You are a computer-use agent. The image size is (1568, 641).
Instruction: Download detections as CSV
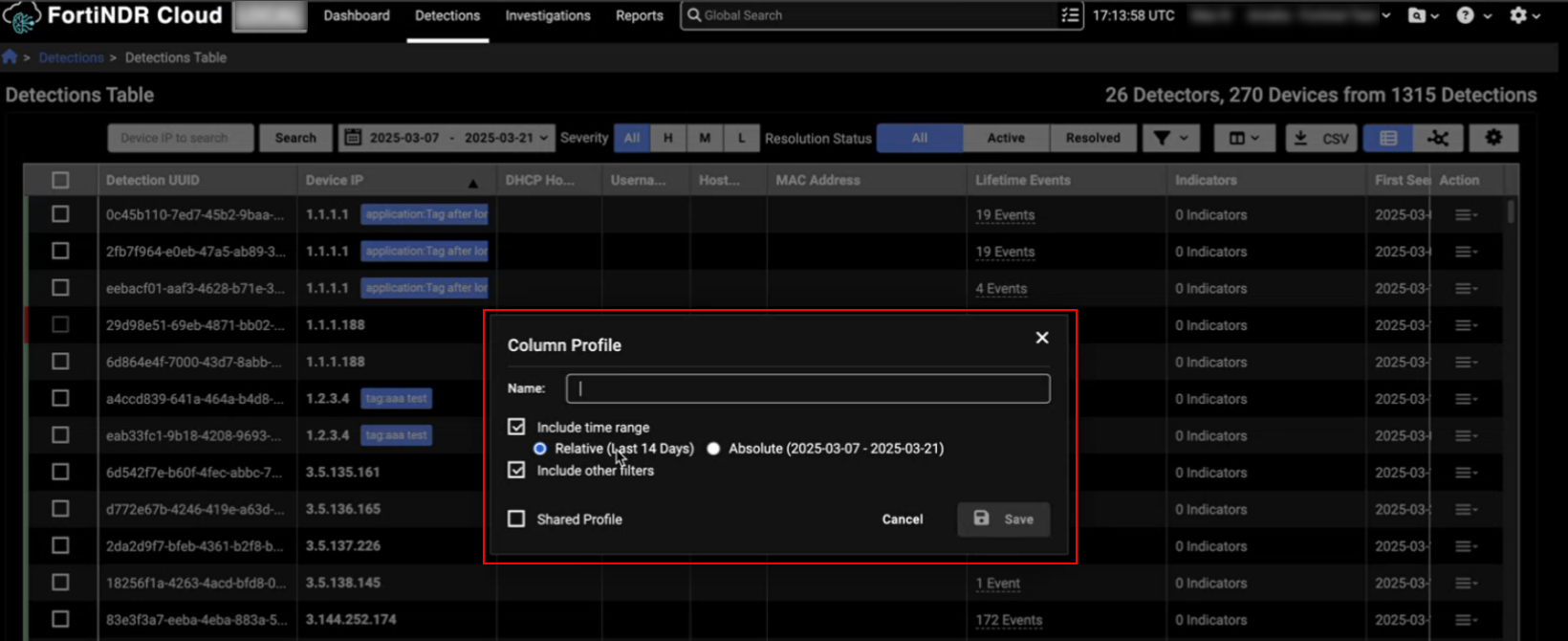pos(1321,138)
